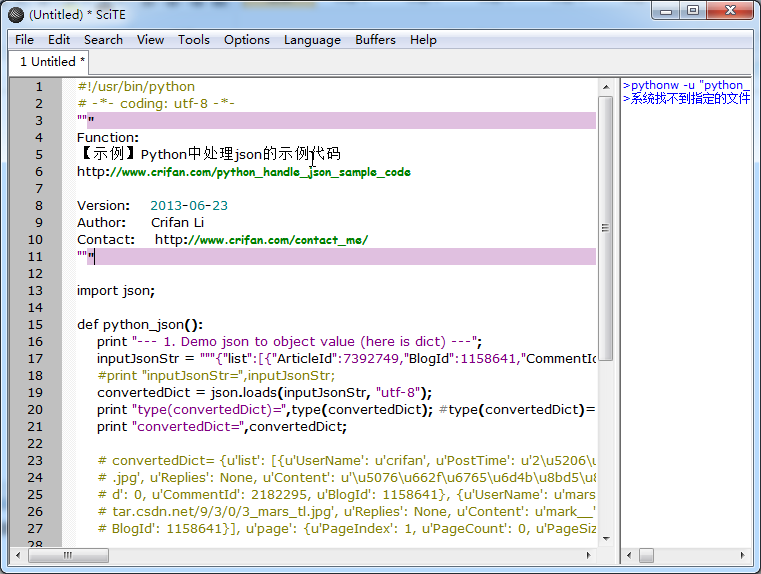The image size is (761, 574).
Task: Click the editor's vertical scrollbar thumb
Action: pyautogui.click(x=605, y=230)
